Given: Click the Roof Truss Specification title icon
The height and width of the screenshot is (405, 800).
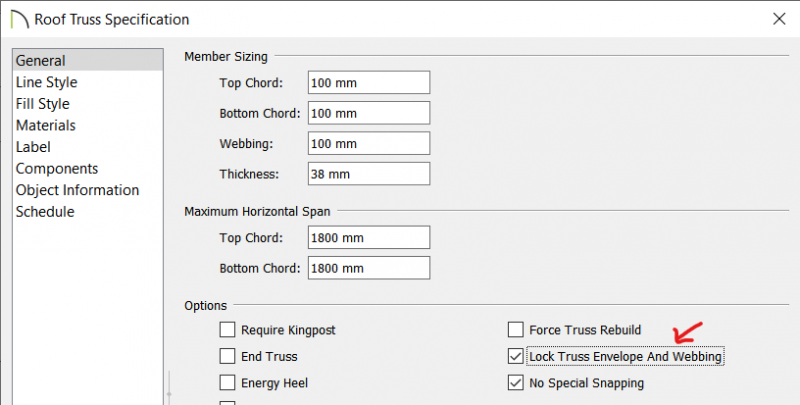Looking at the screenshot, I should pyautogui.click(x=19, y=19).
